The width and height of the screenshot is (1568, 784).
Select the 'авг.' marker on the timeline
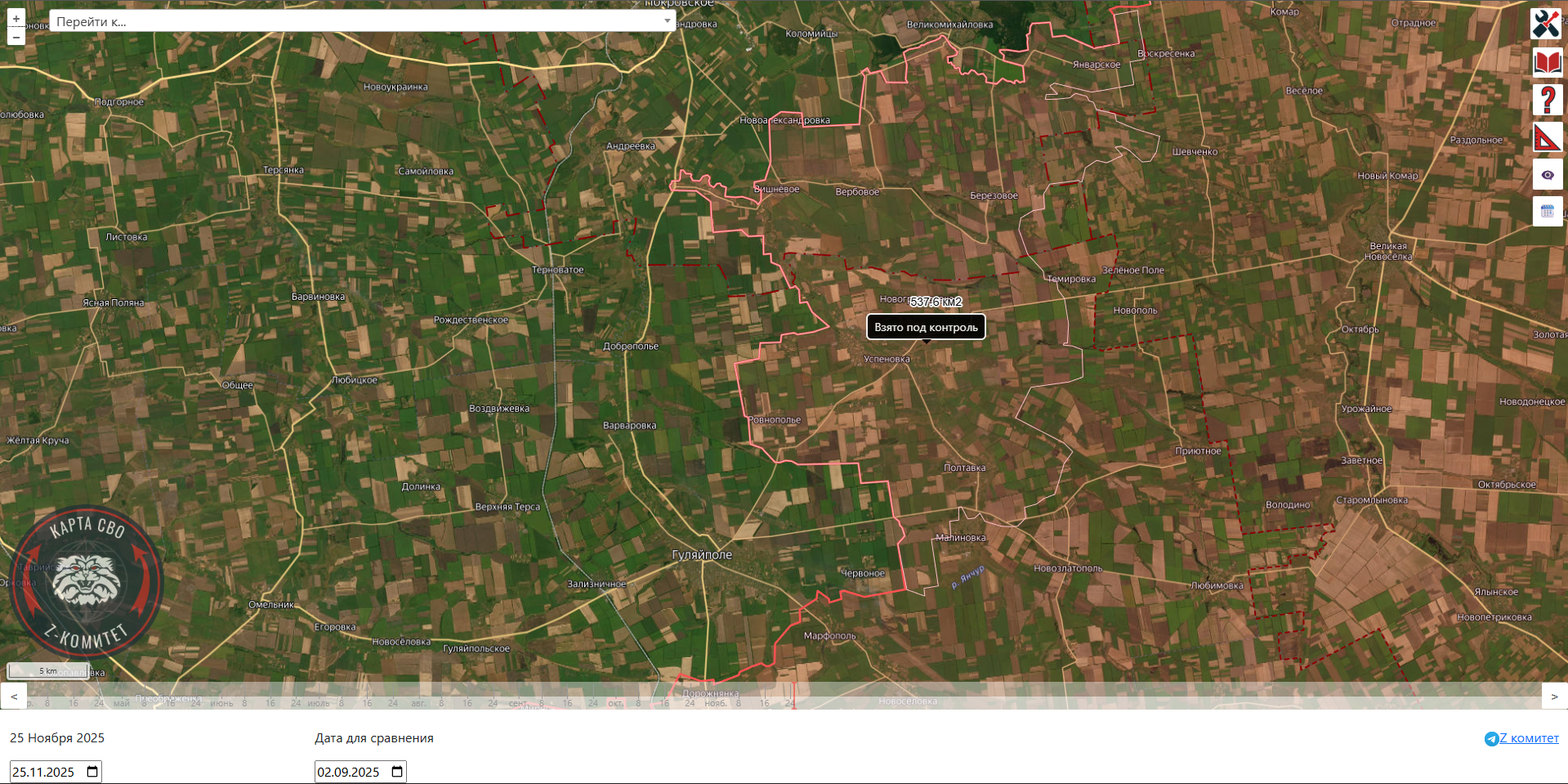(x=418, y=703)
